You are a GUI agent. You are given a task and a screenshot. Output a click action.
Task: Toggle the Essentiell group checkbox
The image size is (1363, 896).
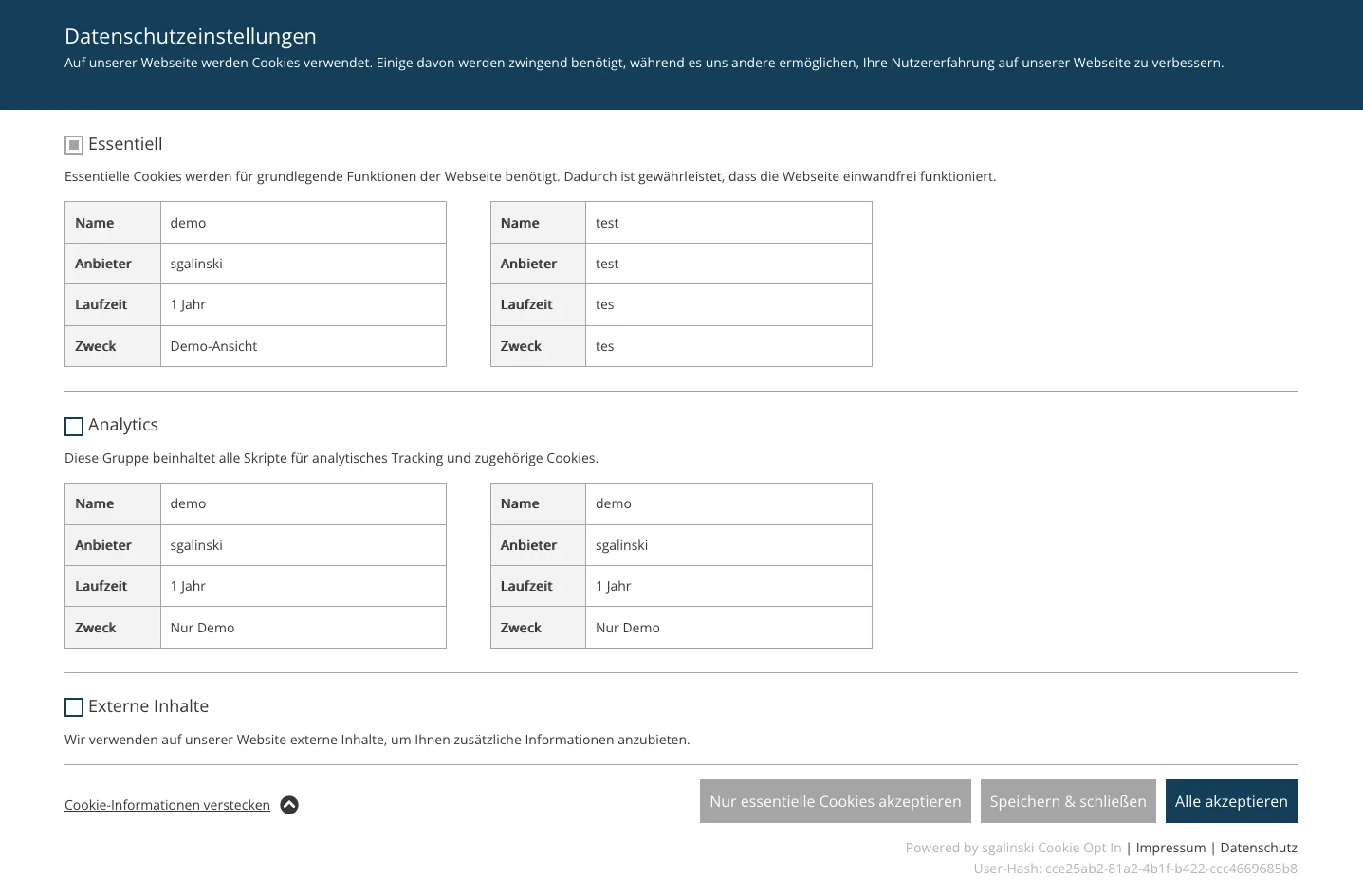74,144
